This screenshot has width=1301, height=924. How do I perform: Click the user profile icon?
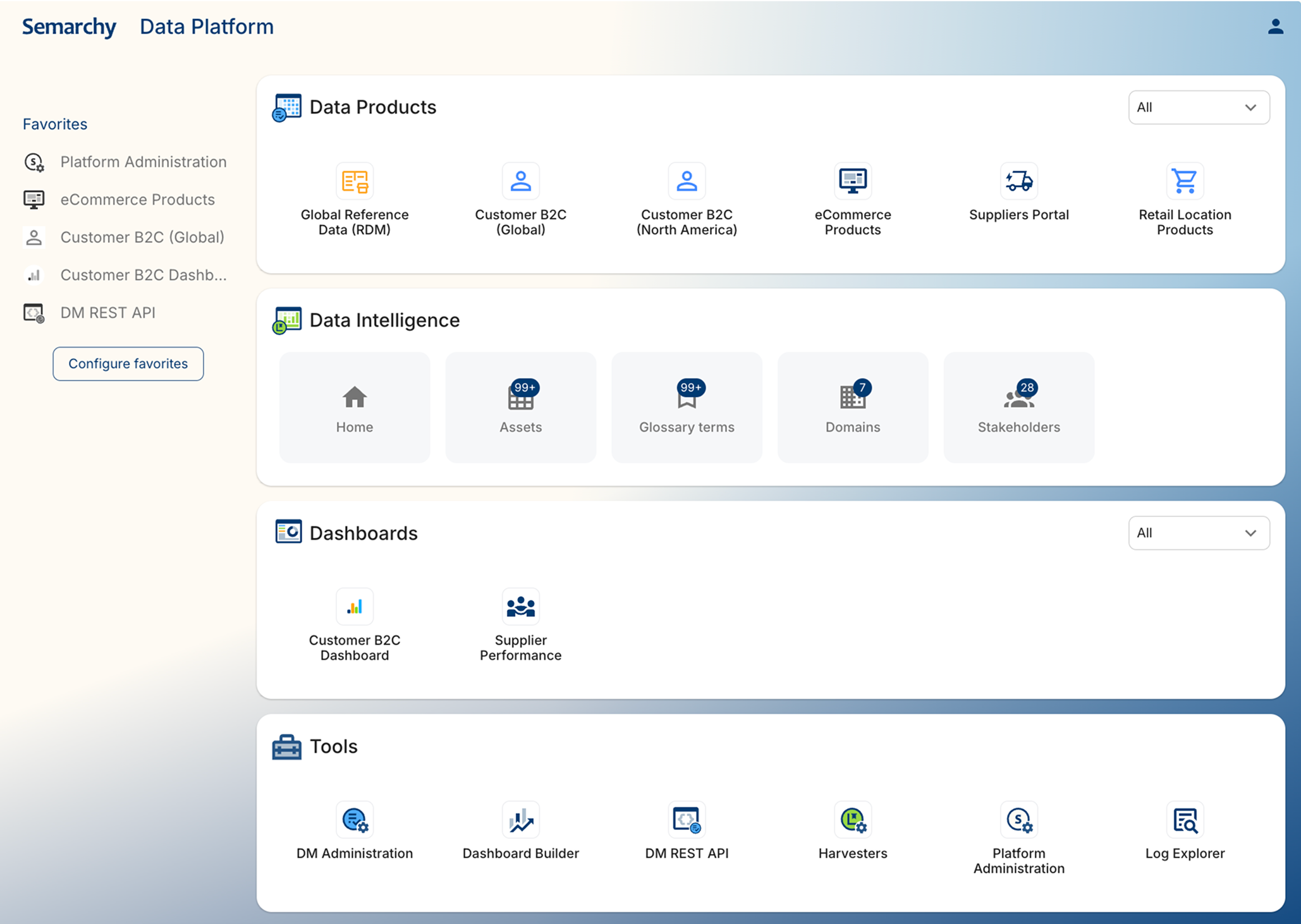(x=1275, y=27)
